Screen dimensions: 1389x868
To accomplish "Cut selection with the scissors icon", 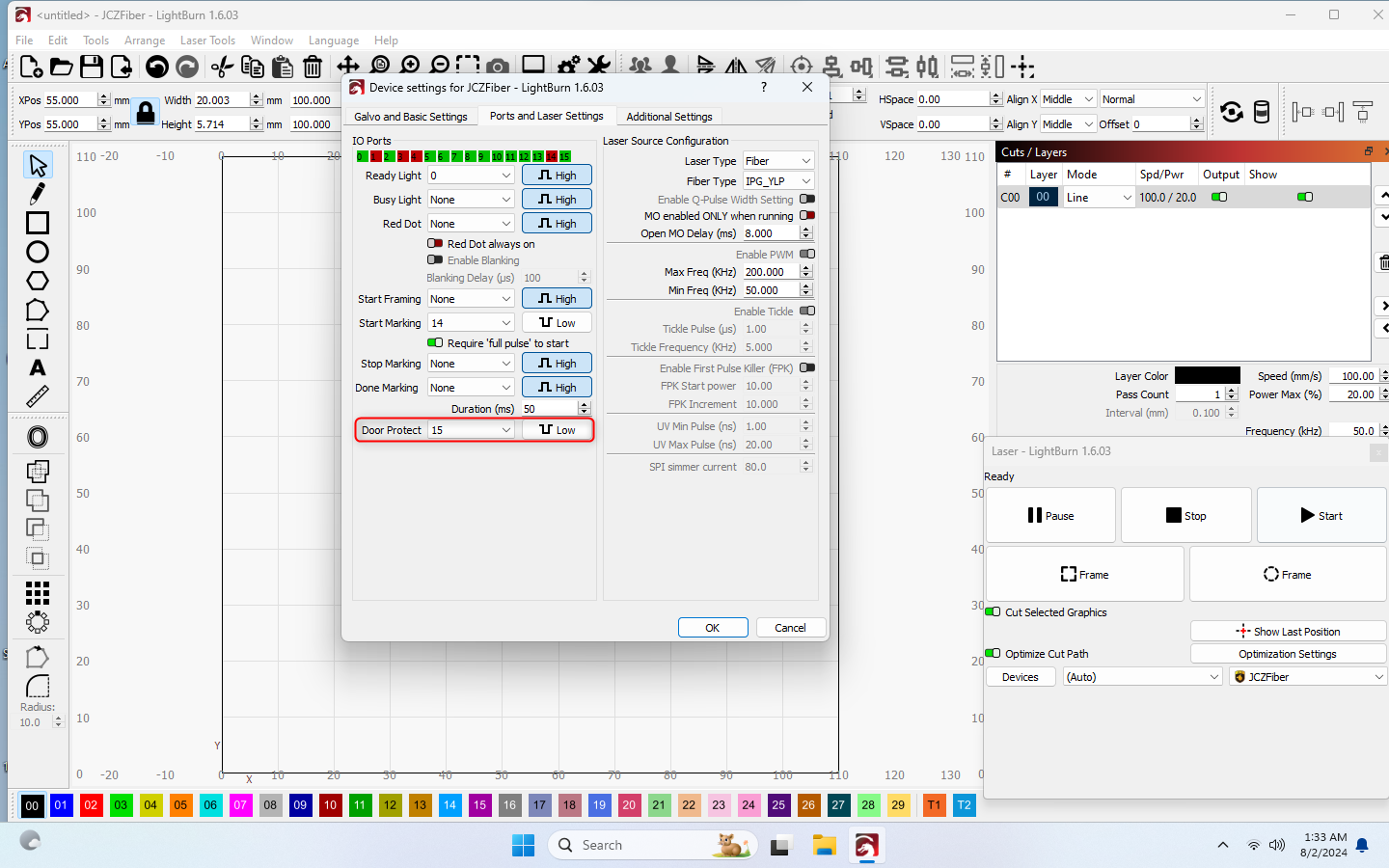I will pyautogui.click(x=222, y=67).
